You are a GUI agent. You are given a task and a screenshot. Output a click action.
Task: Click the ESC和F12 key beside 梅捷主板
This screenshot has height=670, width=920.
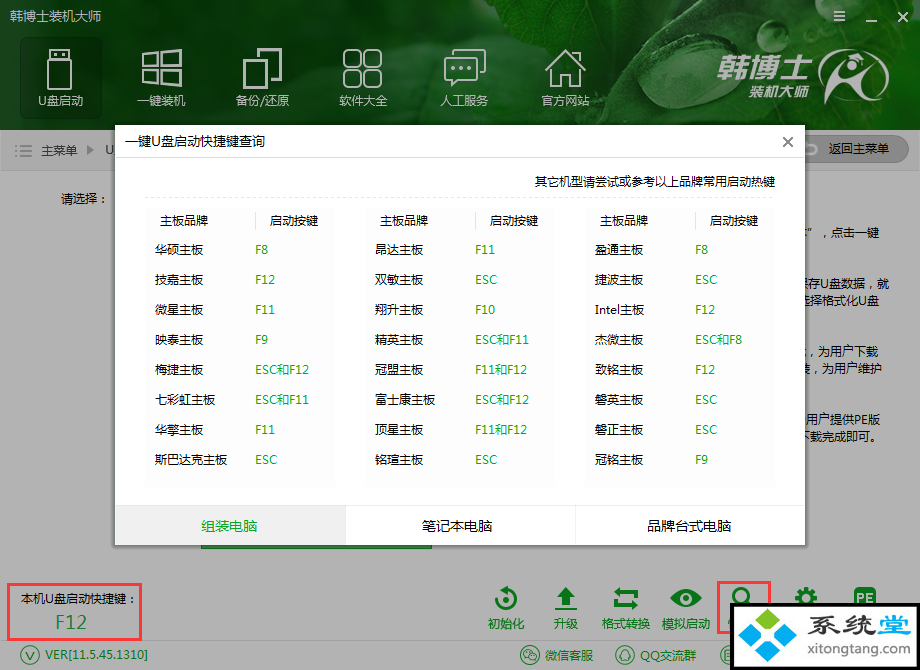coord(282,370)
